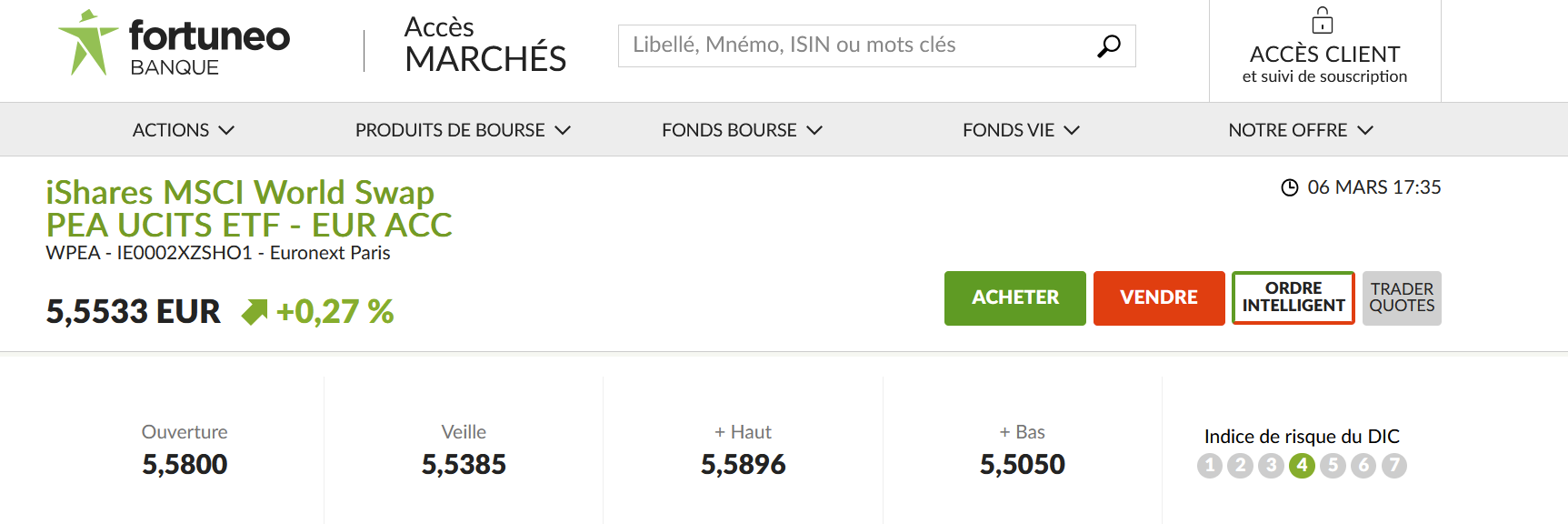Click risk indicator circle number 1

[x=1210, y=466]
